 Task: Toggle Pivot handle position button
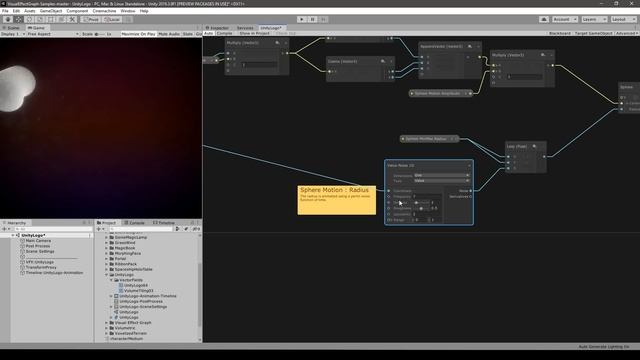[91, 19]
